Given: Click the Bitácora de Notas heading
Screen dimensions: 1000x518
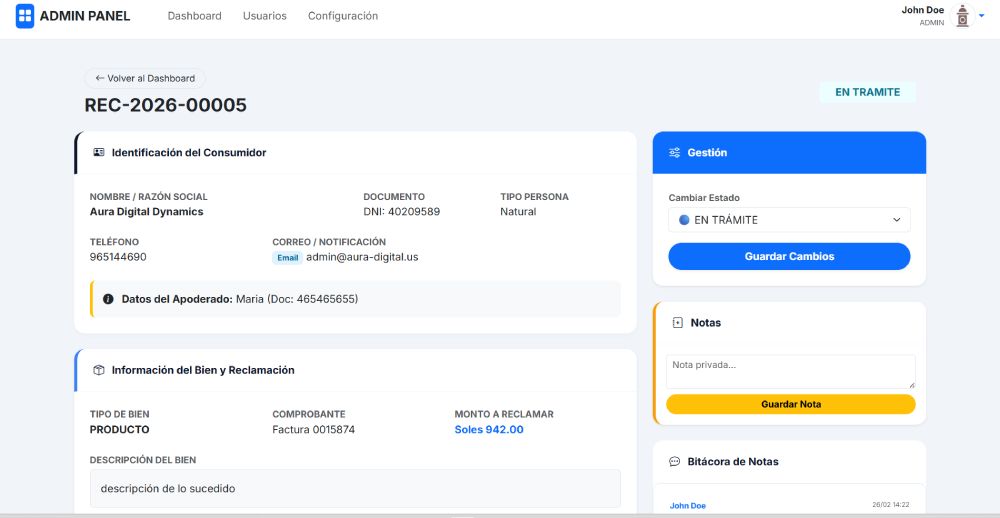Looking at the screenshot, I should tap(733, 461).
